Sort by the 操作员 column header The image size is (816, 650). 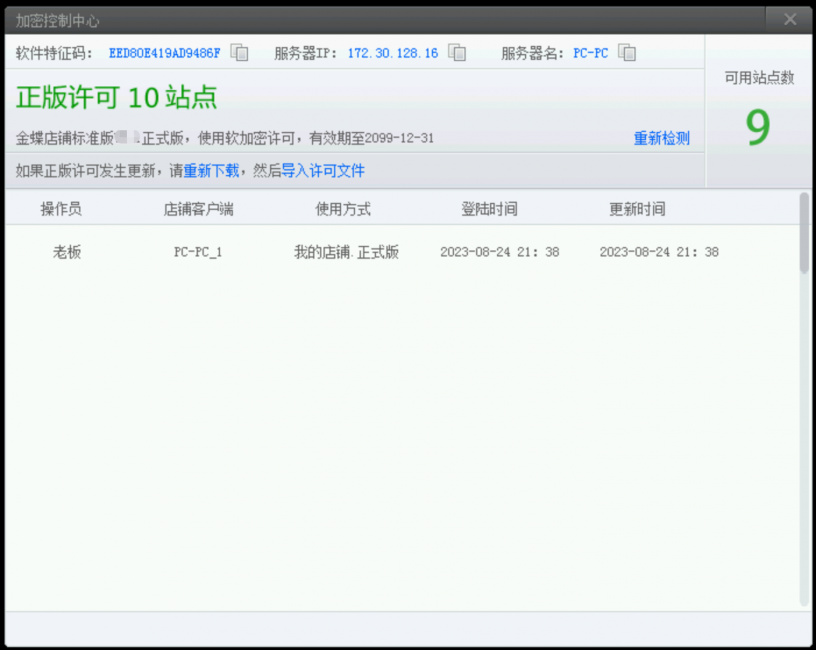(61, 209)
